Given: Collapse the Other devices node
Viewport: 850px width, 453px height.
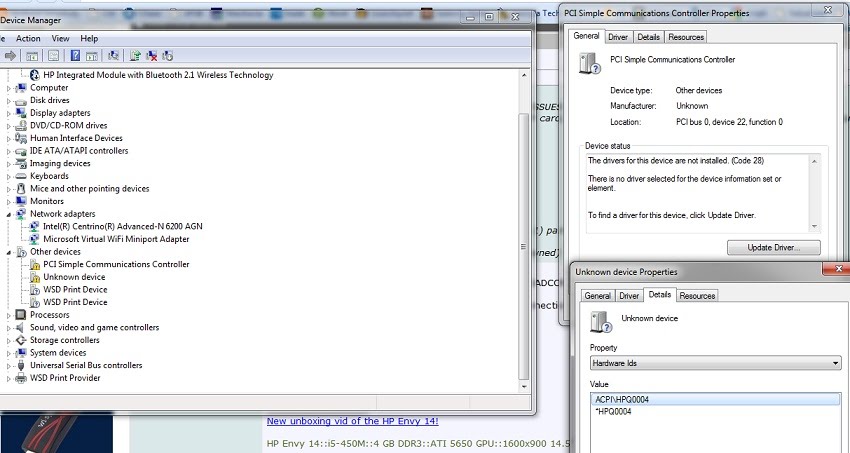Looking at the screenshot, I should (9, 252).
